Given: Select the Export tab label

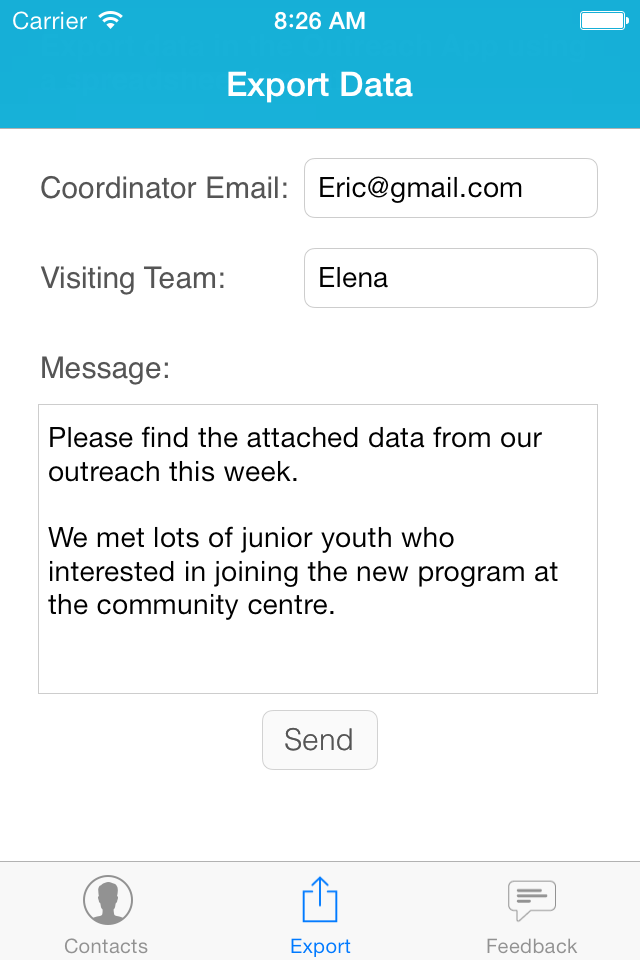Looking at the screenshot, I should pyautogui.click(x=320, y=946).
